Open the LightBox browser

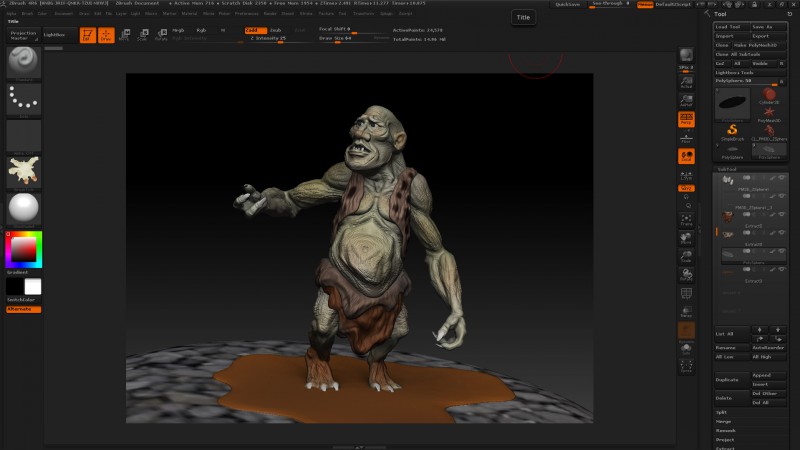click(56, 34)
